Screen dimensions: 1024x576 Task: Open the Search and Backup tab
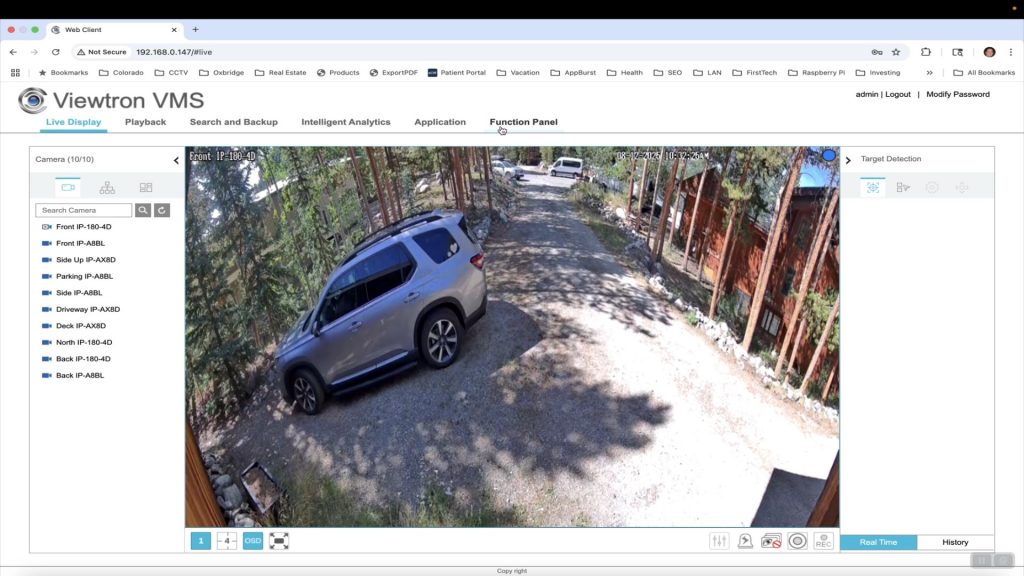(234, 122)
